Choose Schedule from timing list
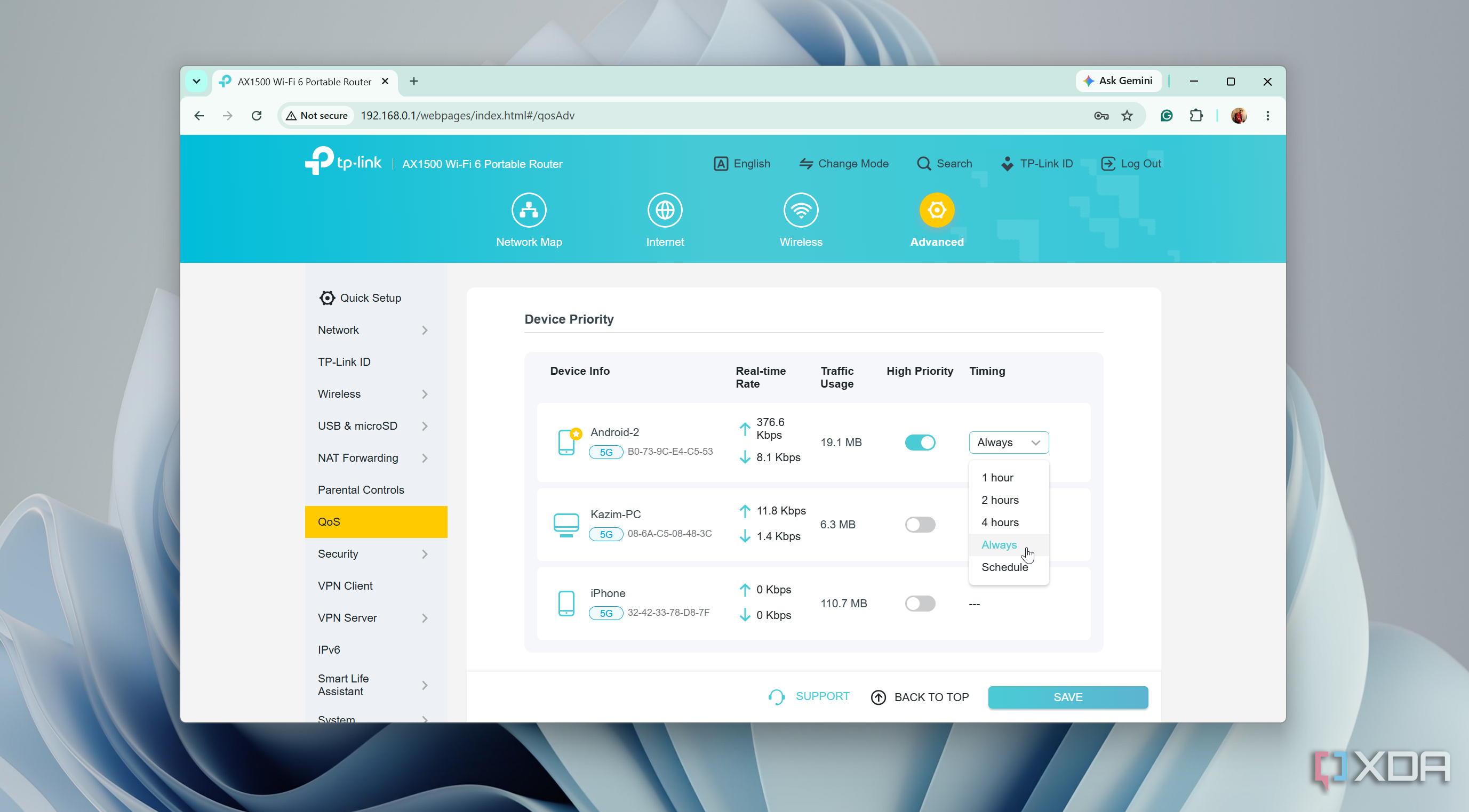The image size is (1469, 812). (1008, 567)
